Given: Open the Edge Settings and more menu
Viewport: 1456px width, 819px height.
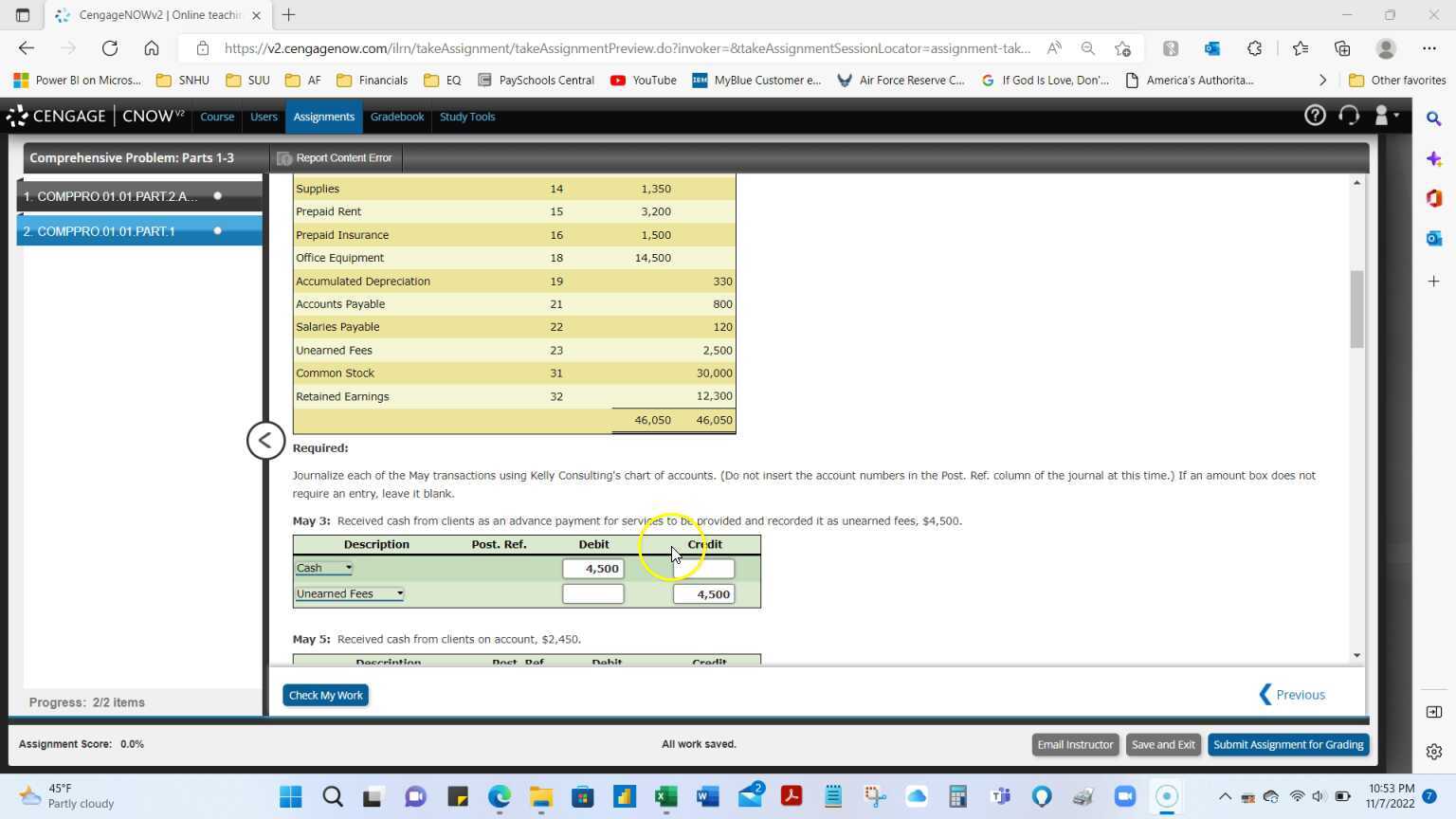Looking at the screenshot, I should (x=1429, y=48).
